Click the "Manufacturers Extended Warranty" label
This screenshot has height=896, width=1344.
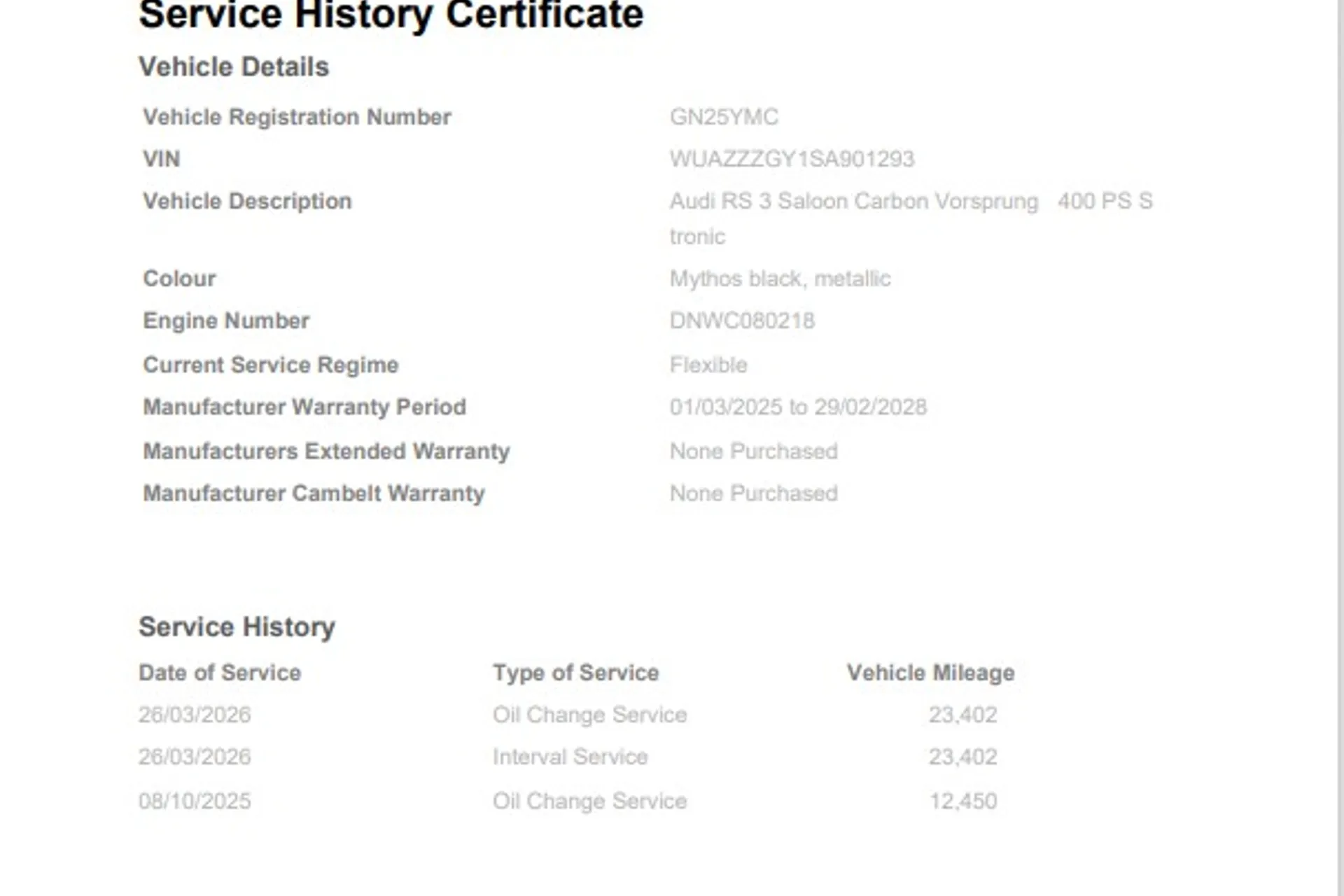point(326,451)
